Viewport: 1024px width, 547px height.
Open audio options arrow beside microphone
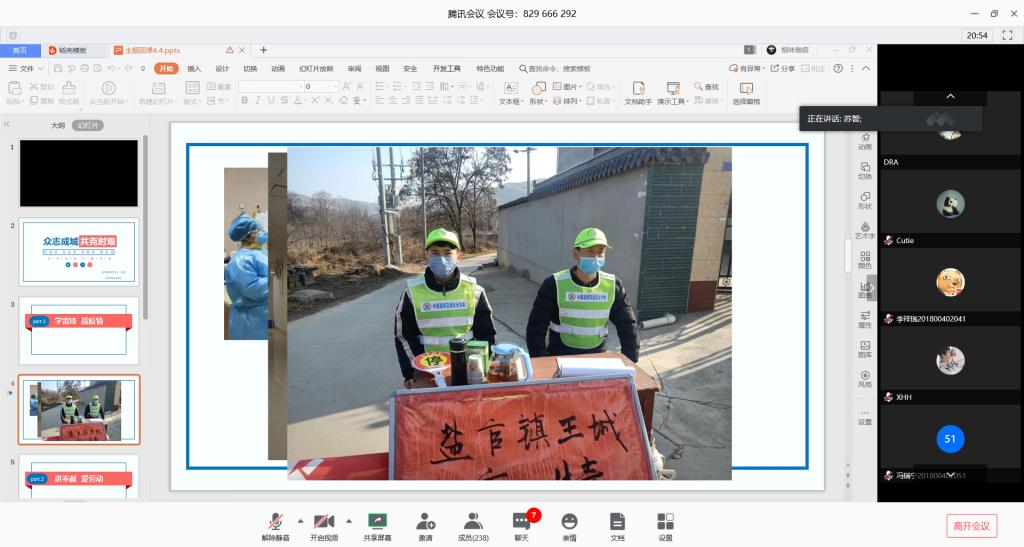coord(300,521)
